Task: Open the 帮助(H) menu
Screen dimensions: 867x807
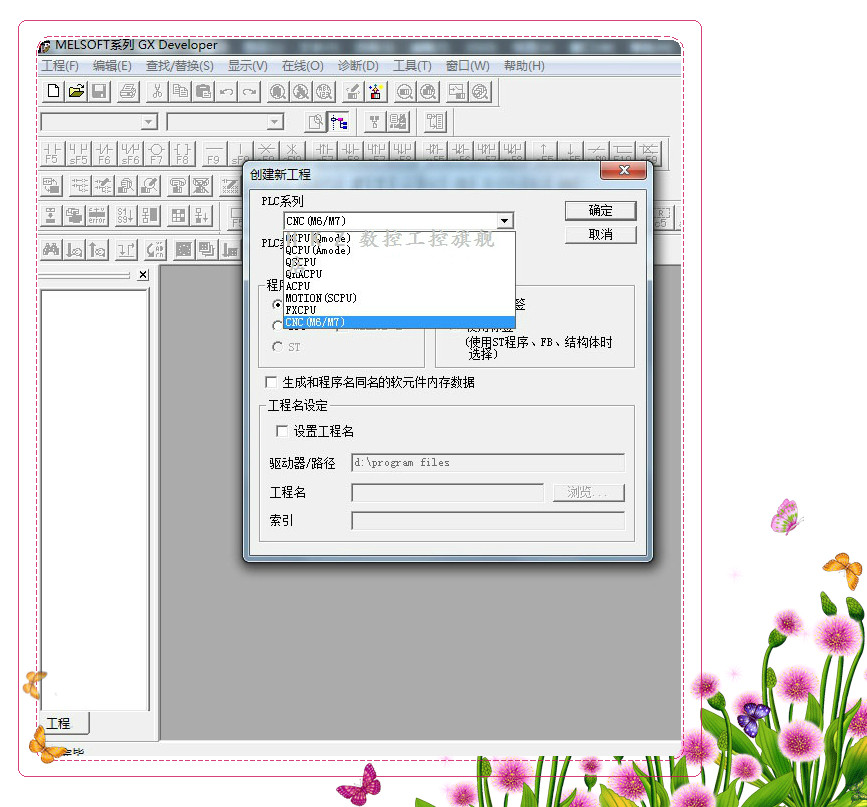Action: tap(524, 66)
